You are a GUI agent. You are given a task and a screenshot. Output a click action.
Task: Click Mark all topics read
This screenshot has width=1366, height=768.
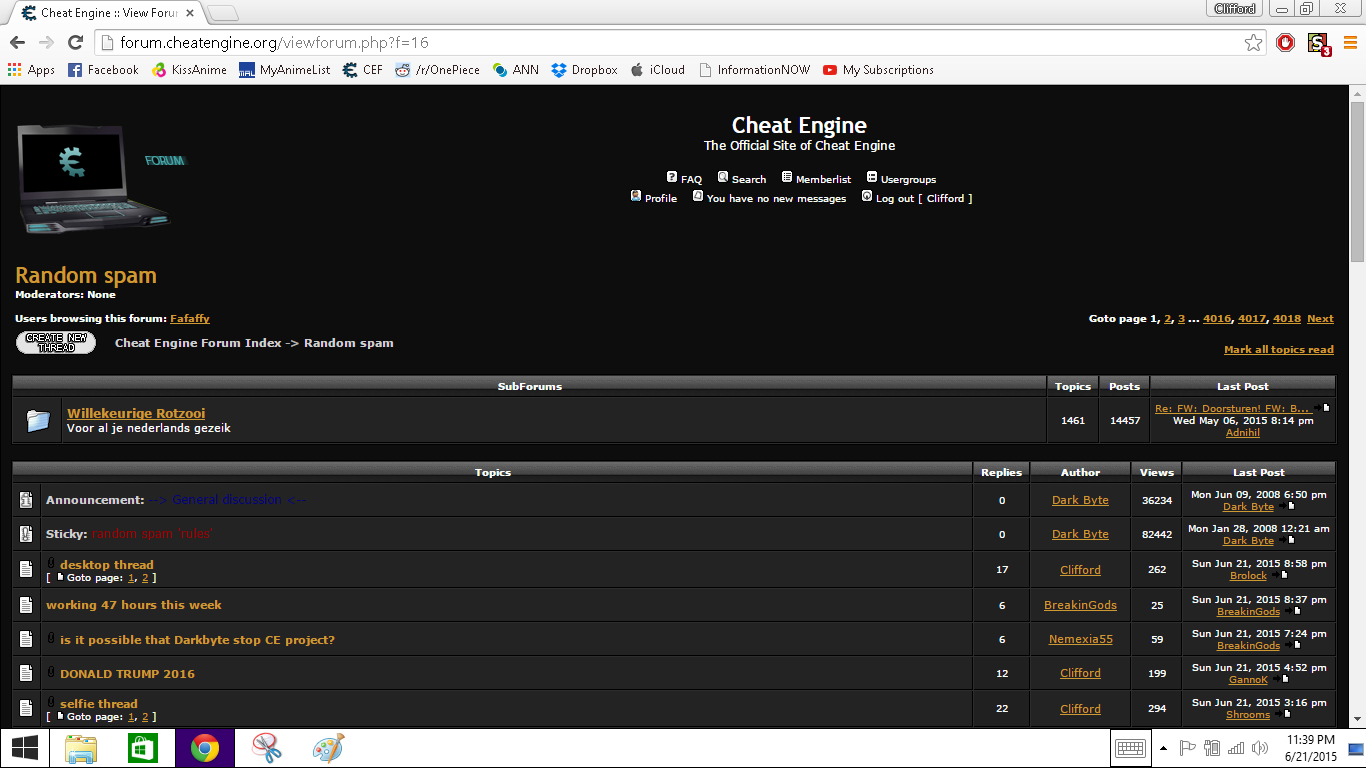(1279, 350)
